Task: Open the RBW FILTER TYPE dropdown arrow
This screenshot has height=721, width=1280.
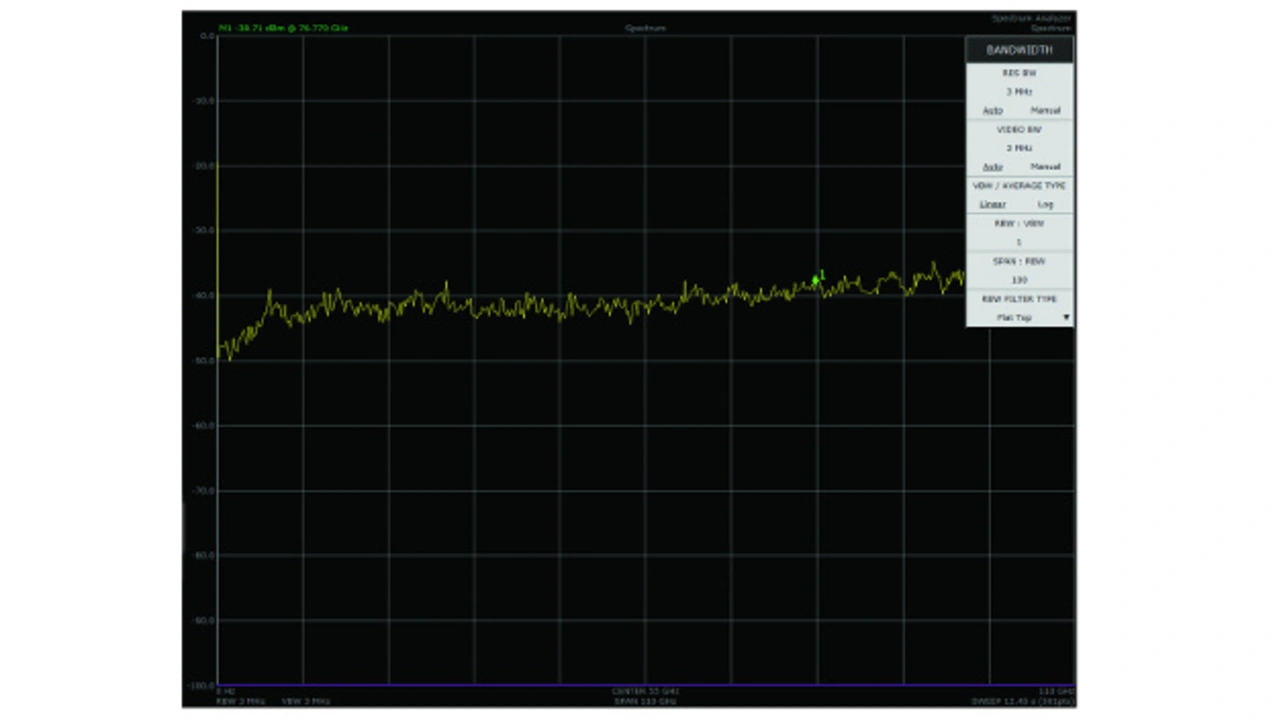Action: pyautogui.click(x=1066, y=318)
